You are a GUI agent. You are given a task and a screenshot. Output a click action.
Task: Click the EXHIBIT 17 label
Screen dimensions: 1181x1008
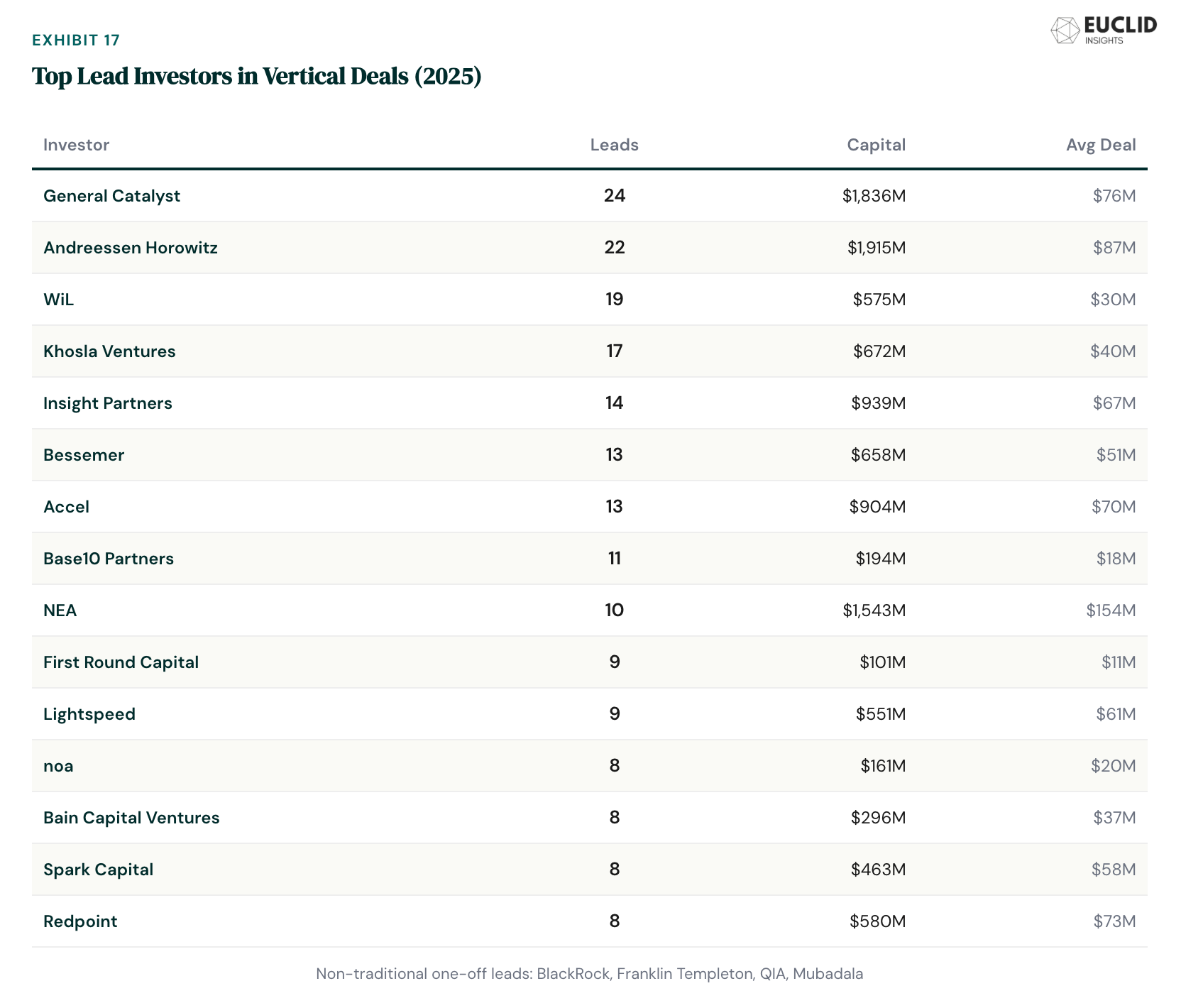(76, 40)
